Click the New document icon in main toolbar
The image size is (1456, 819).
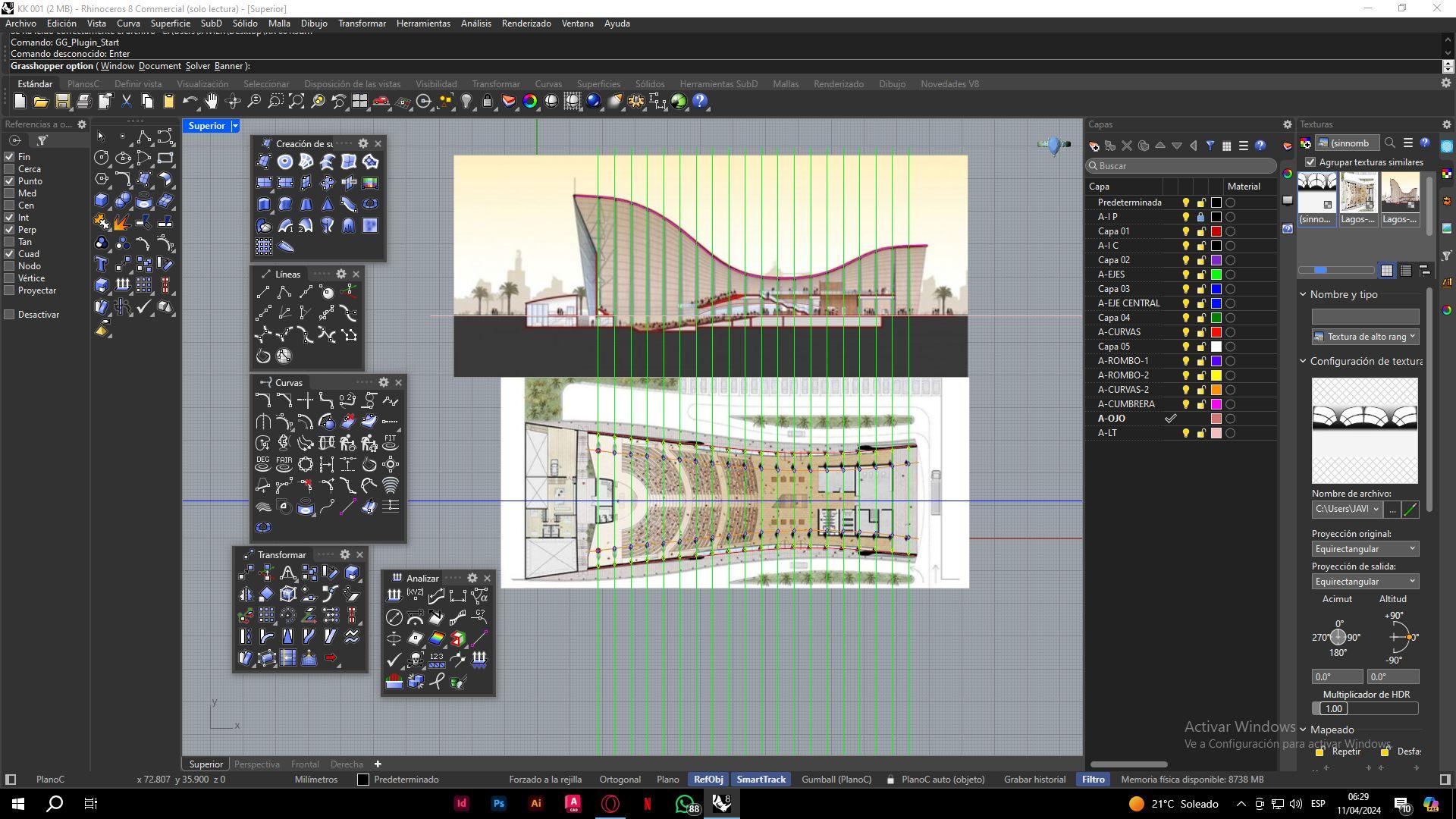pos(20,101)
